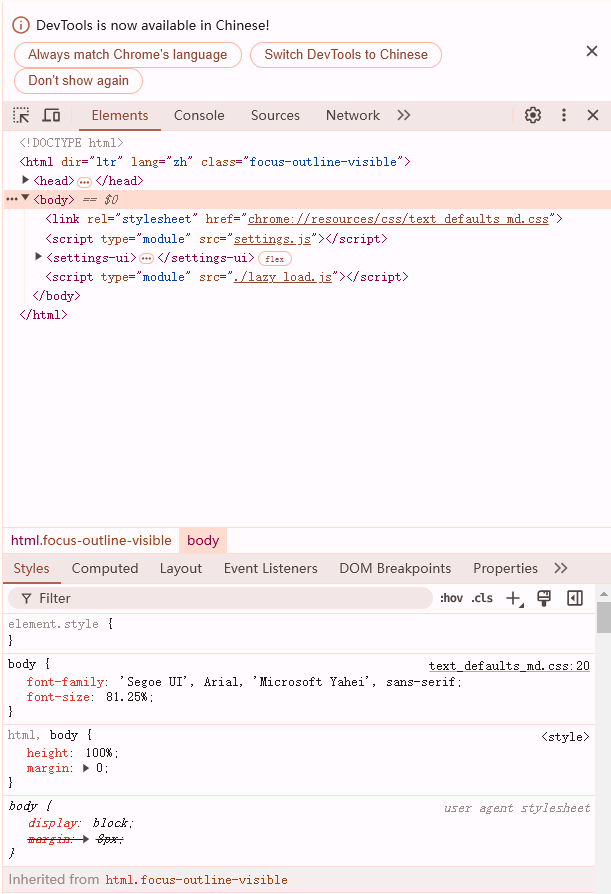
Task: Open the Properties pane tab
Action: point(506,568)
